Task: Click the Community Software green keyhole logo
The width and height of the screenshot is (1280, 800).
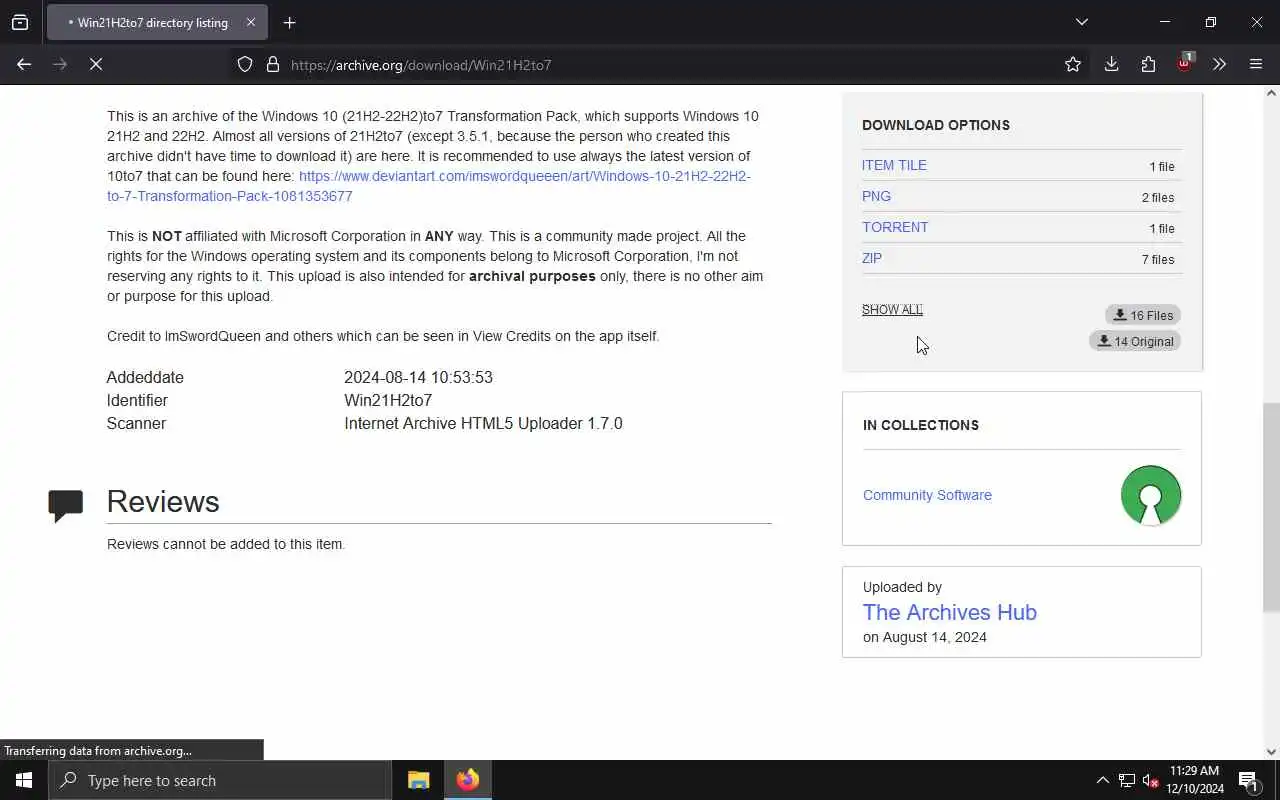Action: [1151, 495]
